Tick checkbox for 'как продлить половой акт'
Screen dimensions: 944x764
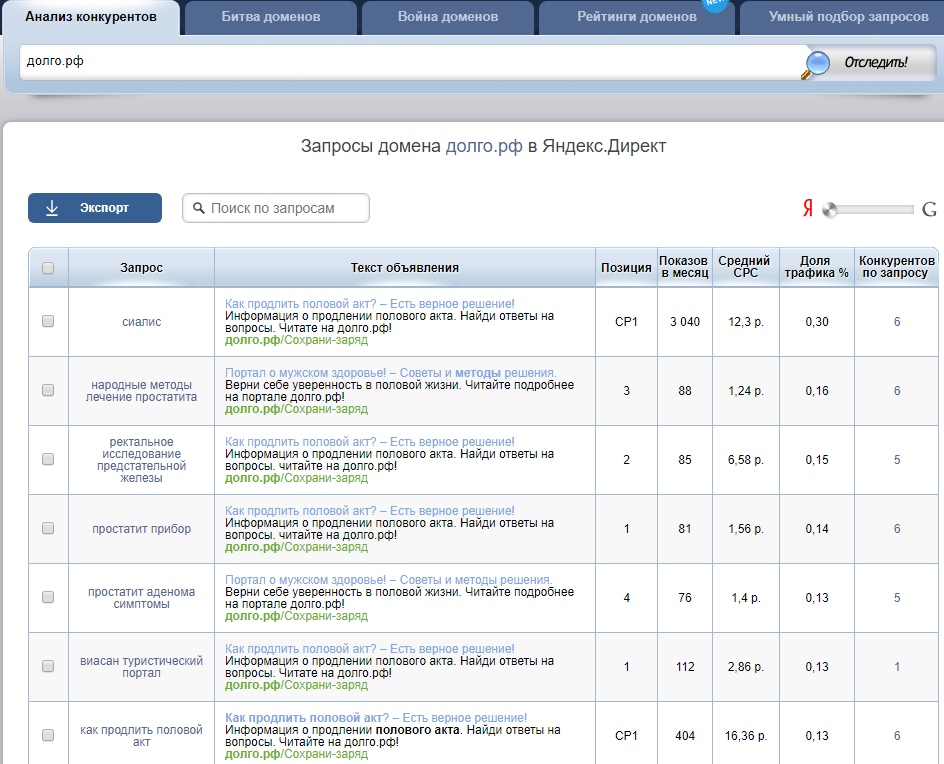coord(48,735)
